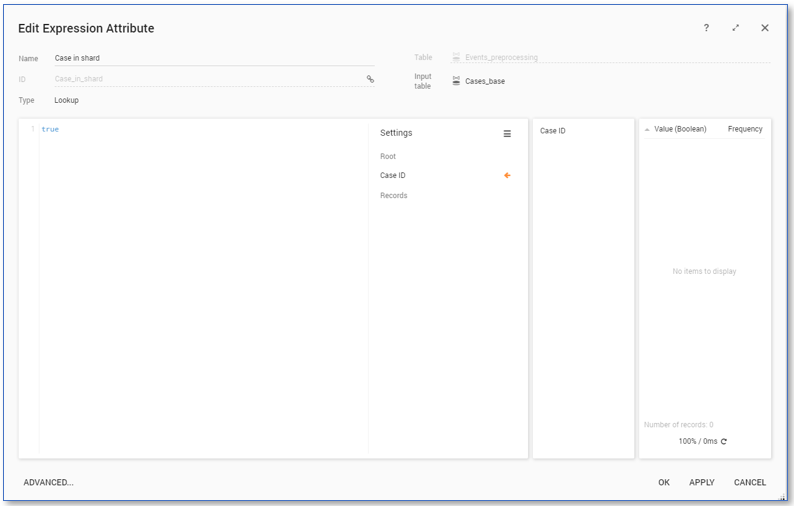Open the help question mark icon

(x=706, y=28)
